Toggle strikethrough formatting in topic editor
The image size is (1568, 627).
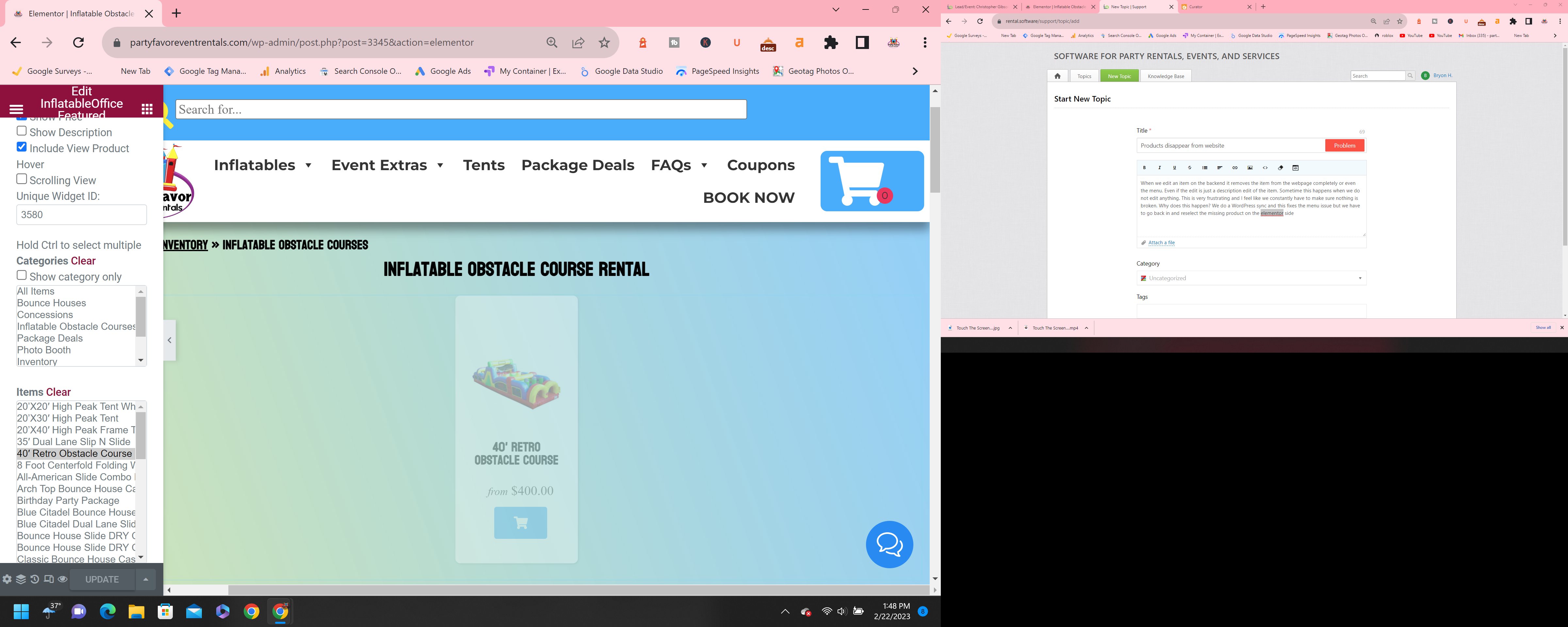[1189, 168]
